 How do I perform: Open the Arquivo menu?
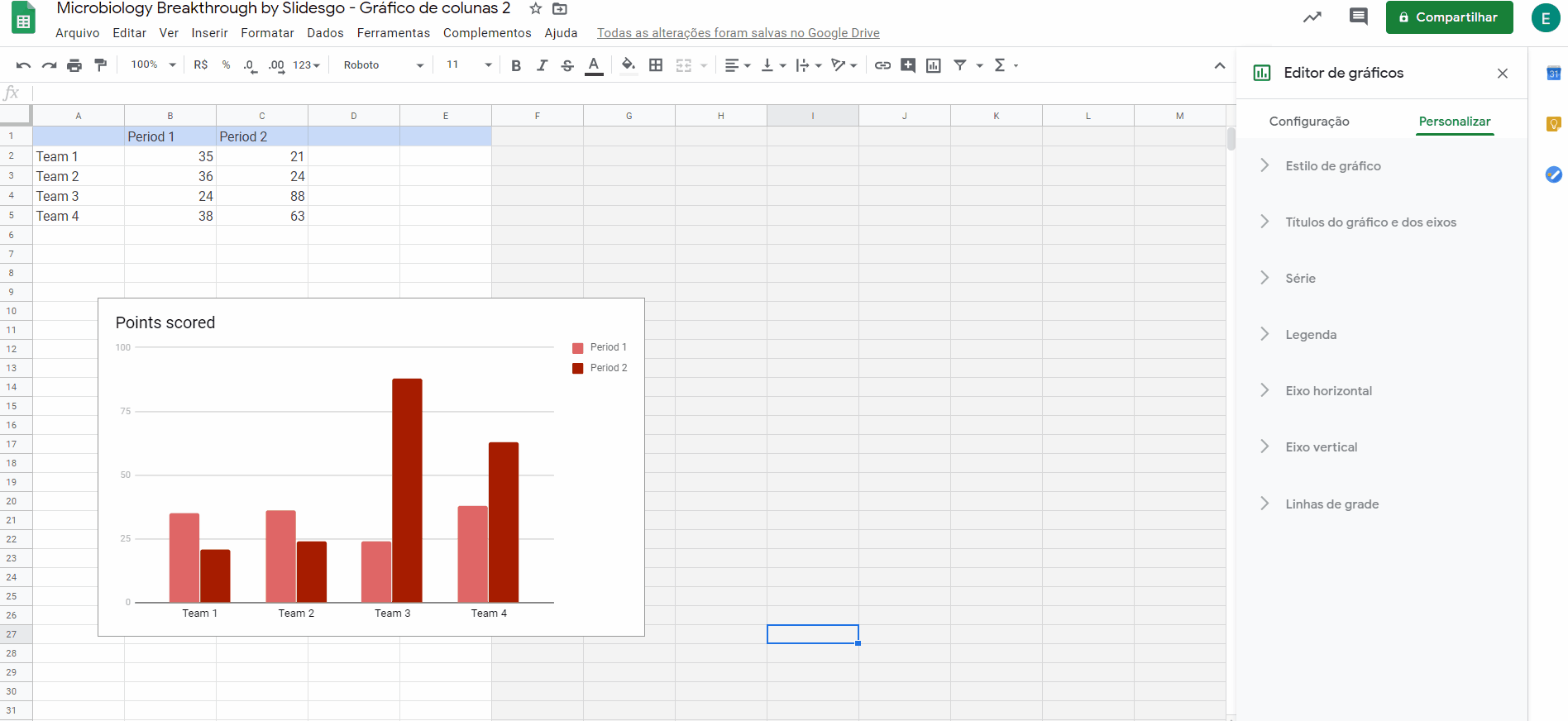(78, 33)
